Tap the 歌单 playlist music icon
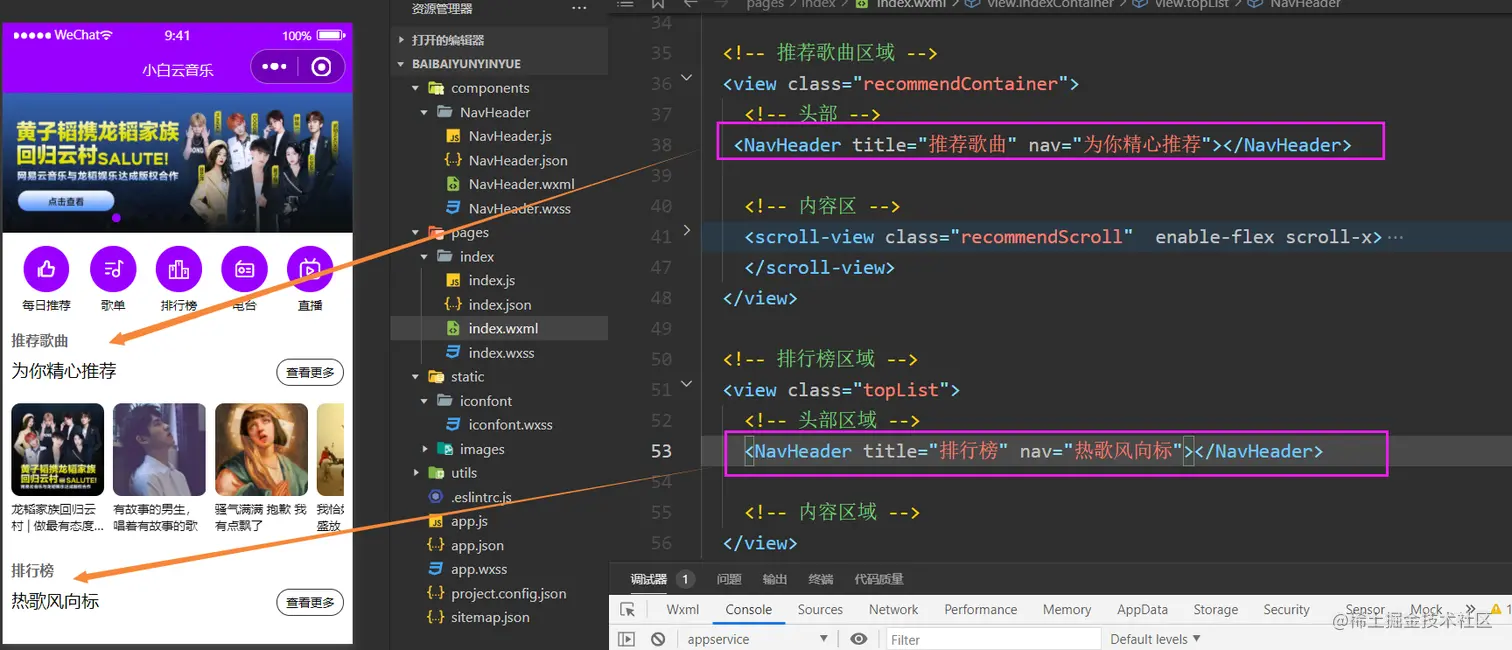Viewport: 1512px width, 650px height. [x=113, y=268]
